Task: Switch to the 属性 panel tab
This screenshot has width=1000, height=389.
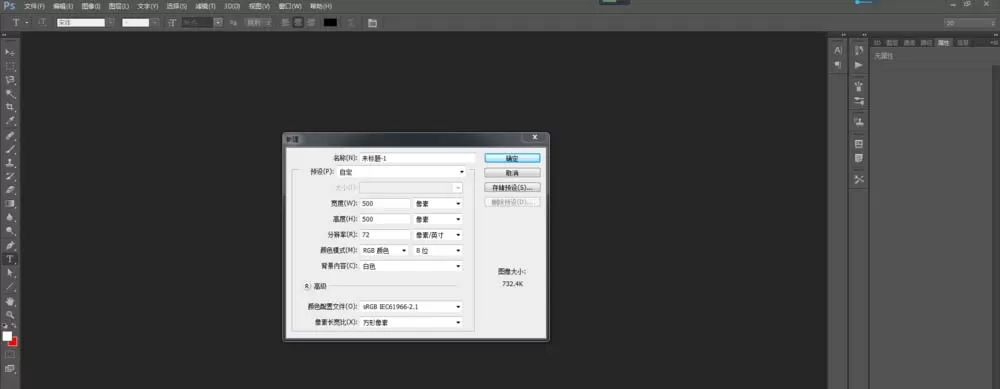Action: pos(943,43)
